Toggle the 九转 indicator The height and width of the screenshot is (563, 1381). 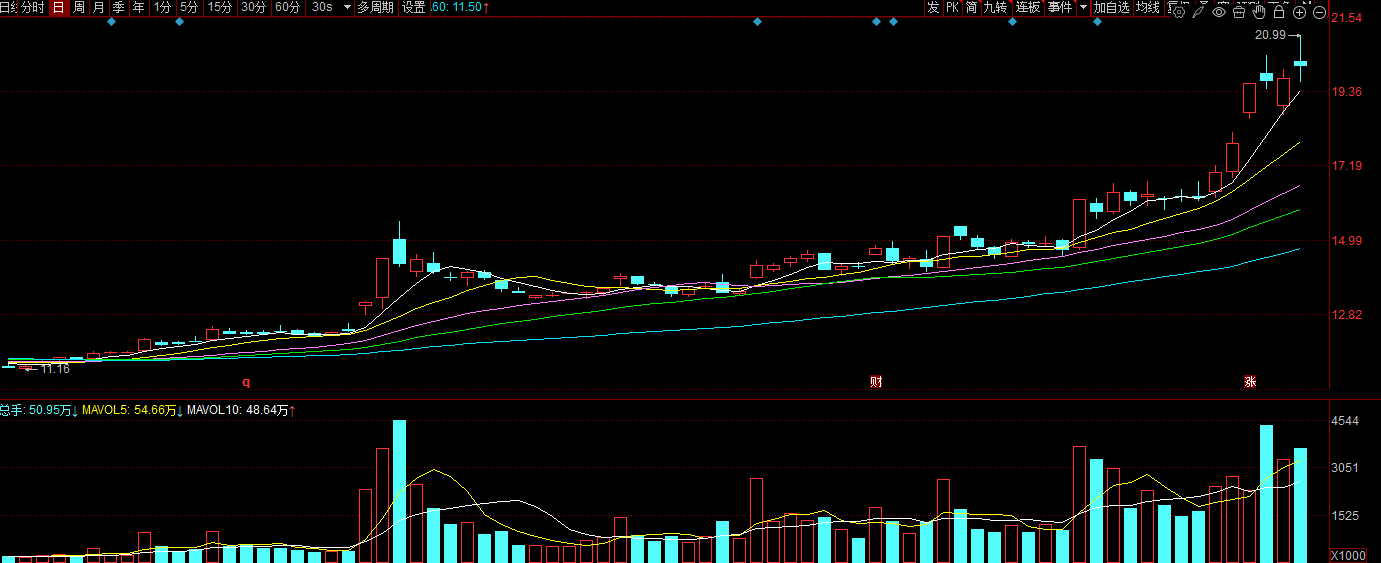pyautogui.click(x=995, y=7)
